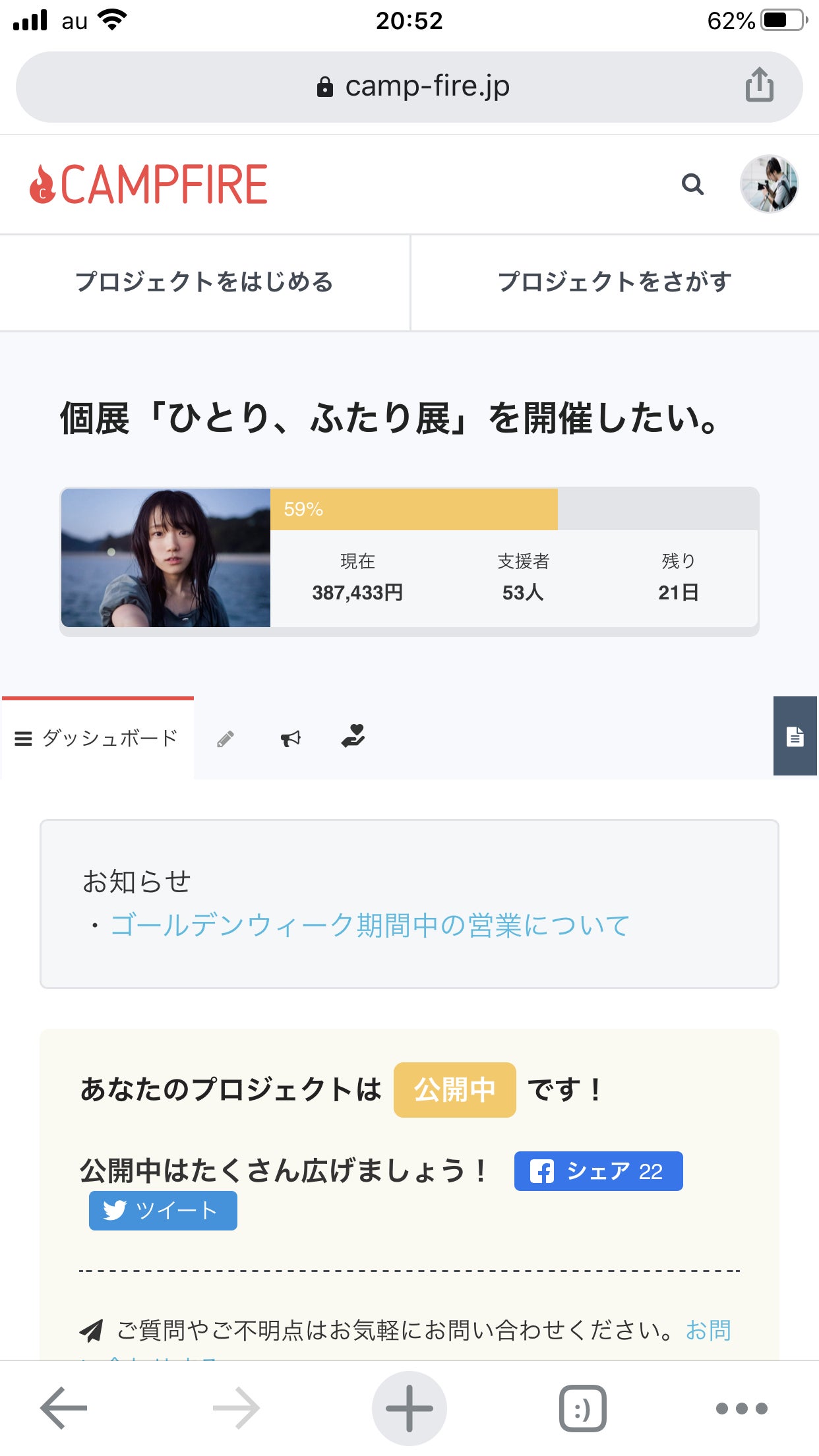The height and width of the screenshot is (1456, 819).
Task: Switch to the ダッシュボード tab
Action: click(98, 739)
